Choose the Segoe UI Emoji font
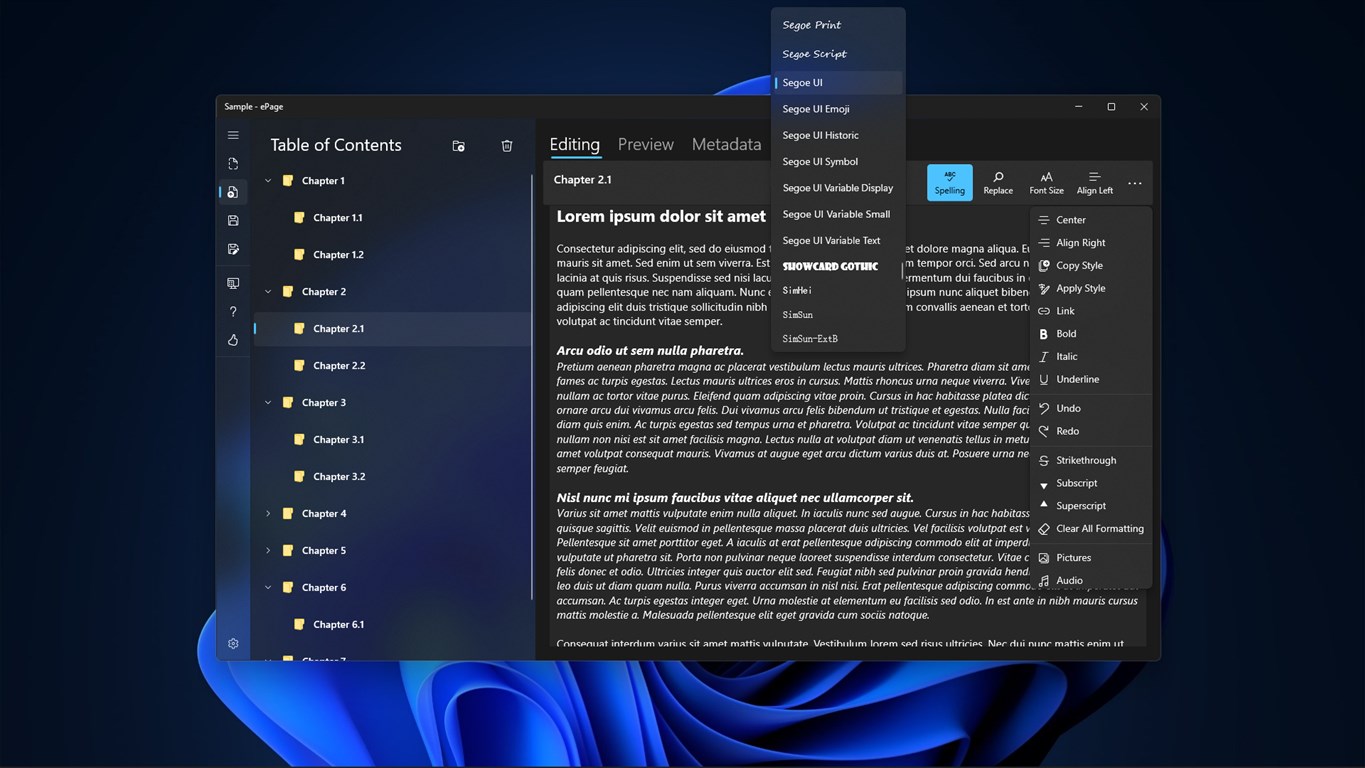 (x=838, y=109)
